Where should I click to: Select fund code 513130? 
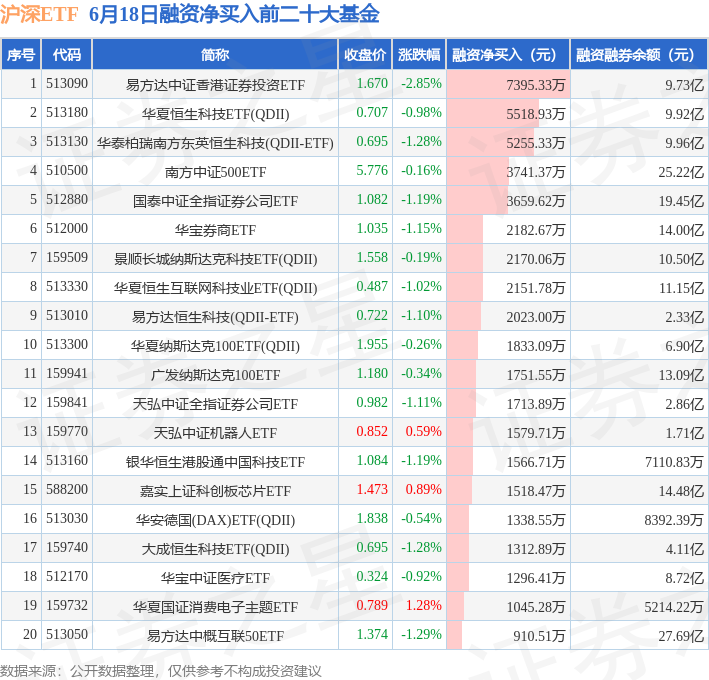click(67, 142)
